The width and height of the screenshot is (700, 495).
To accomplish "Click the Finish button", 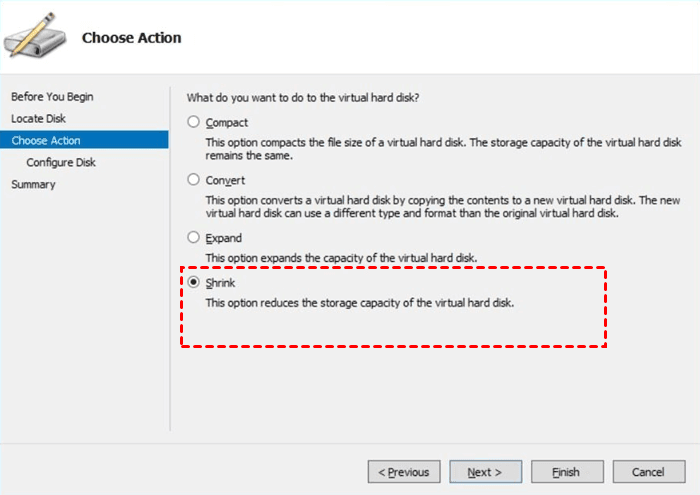I will tap(568, 472).
